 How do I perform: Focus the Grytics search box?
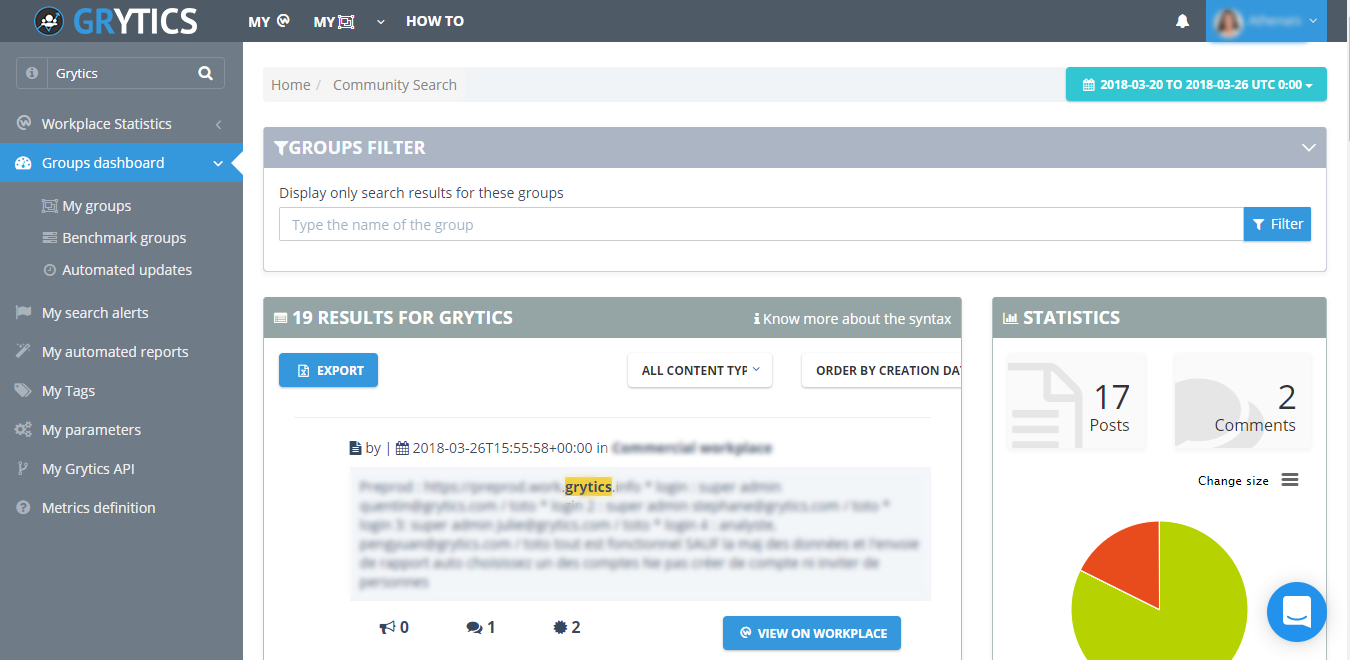(120, 73)
